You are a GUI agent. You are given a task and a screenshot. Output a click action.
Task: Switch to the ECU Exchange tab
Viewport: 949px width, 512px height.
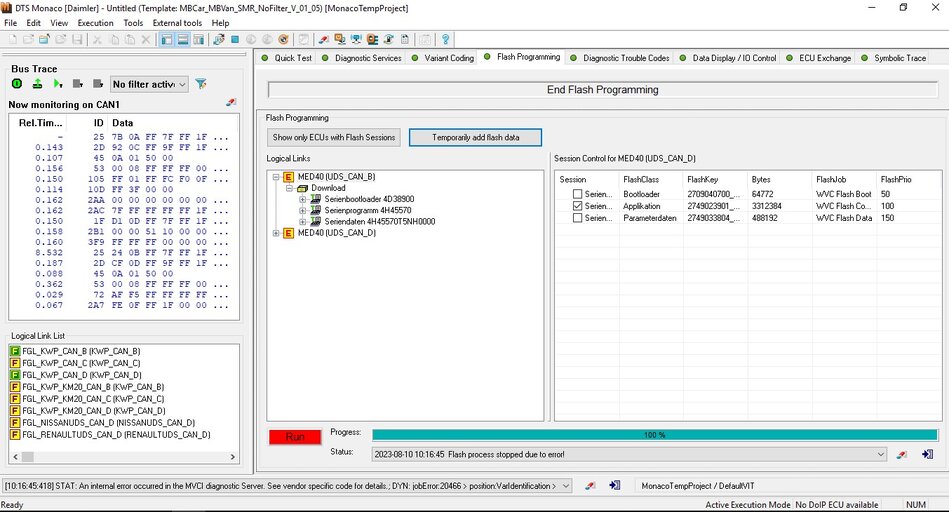pos(819,58)
